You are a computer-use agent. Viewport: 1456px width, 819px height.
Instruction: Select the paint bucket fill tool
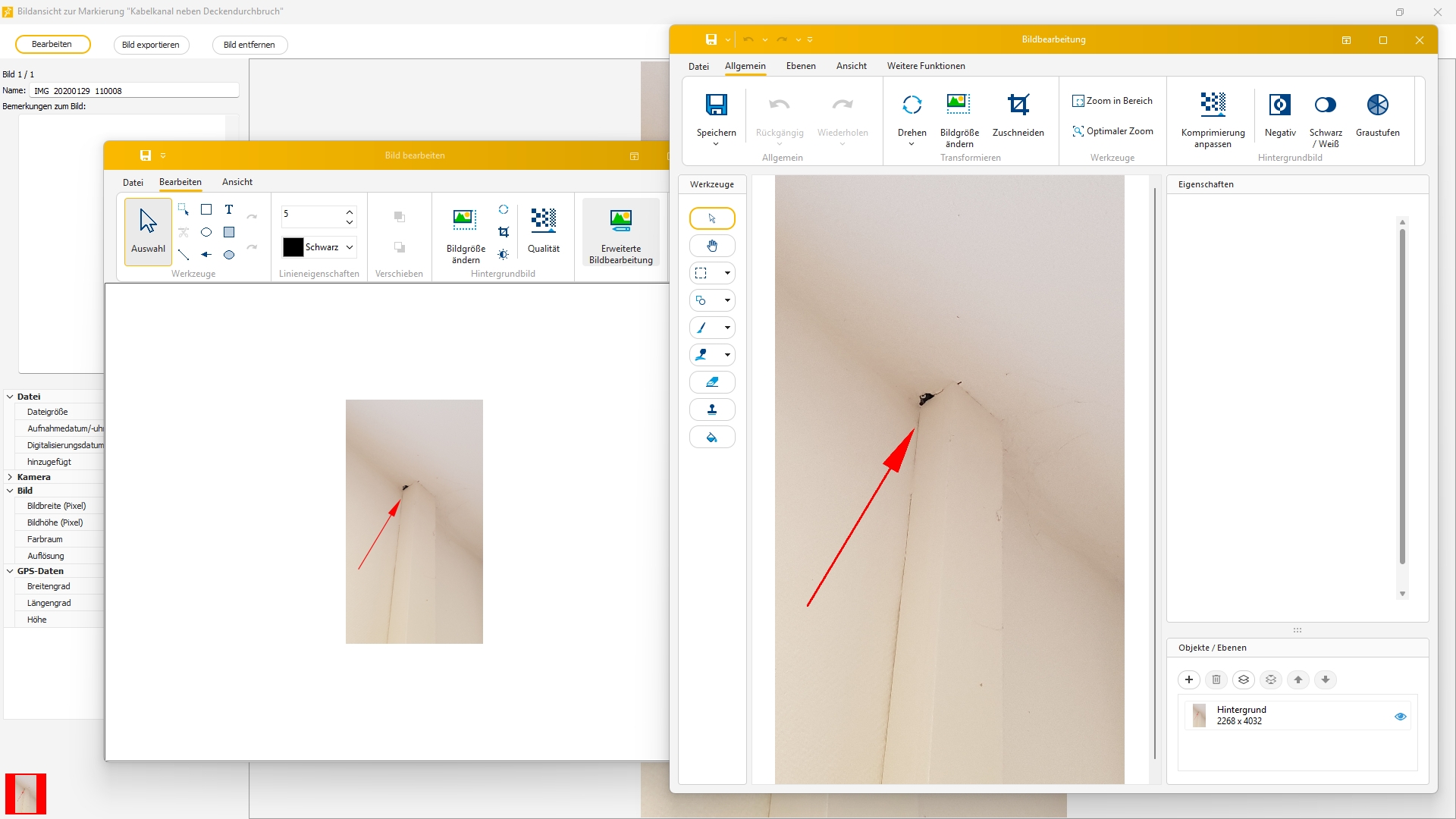[711, 438]
